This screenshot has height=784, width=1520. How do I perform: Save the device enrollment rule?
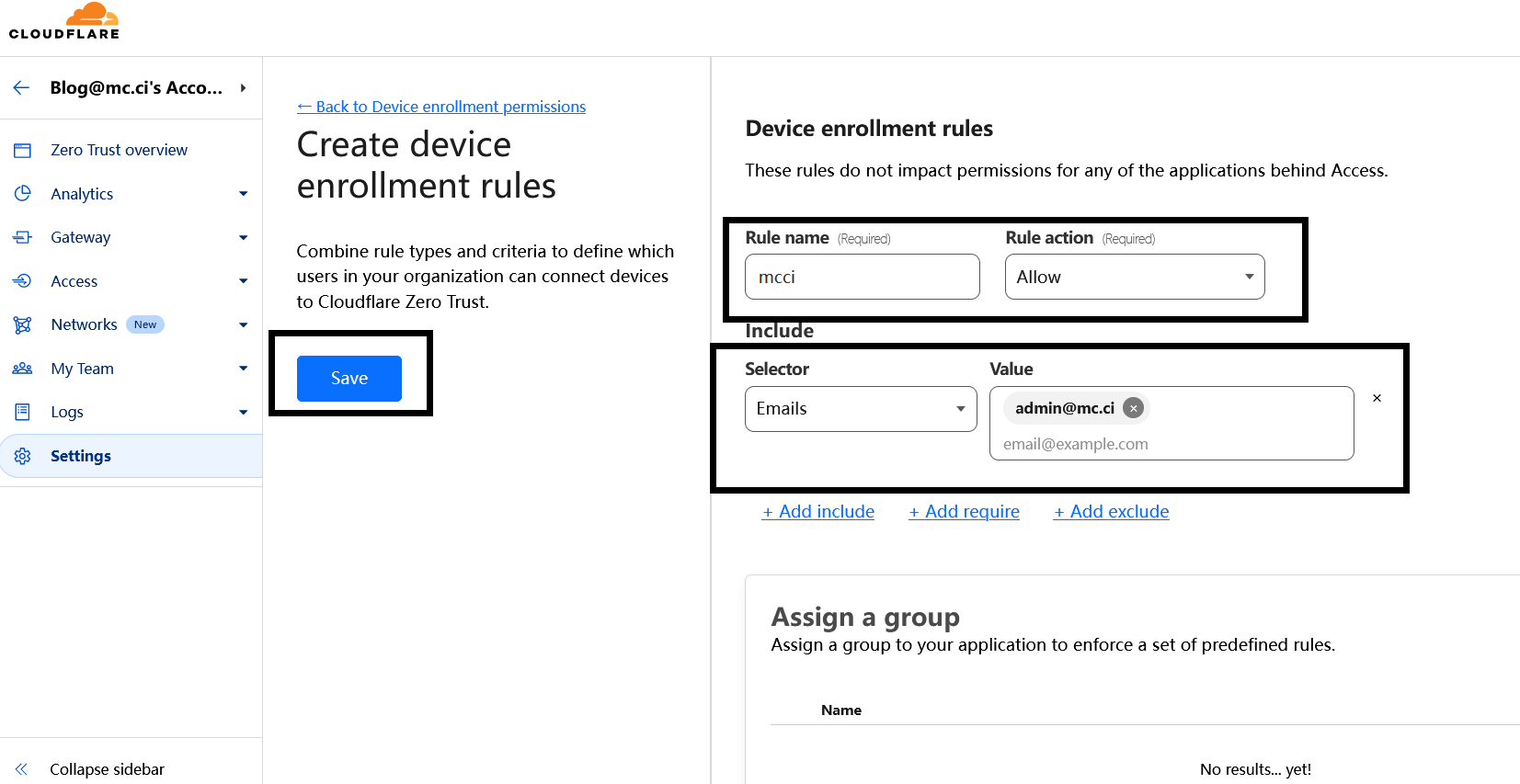pyautogui.click(x=349, y=379)
